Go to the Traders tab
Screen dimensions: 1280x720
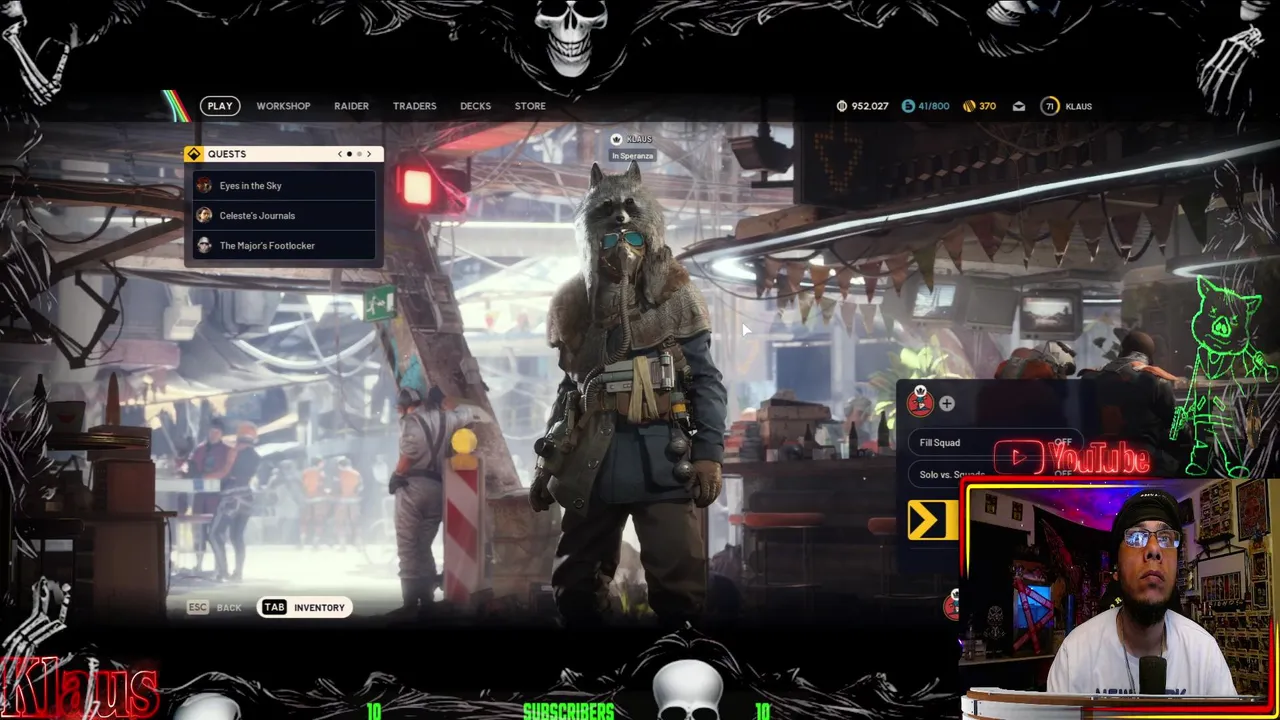(x=414, y=106)
